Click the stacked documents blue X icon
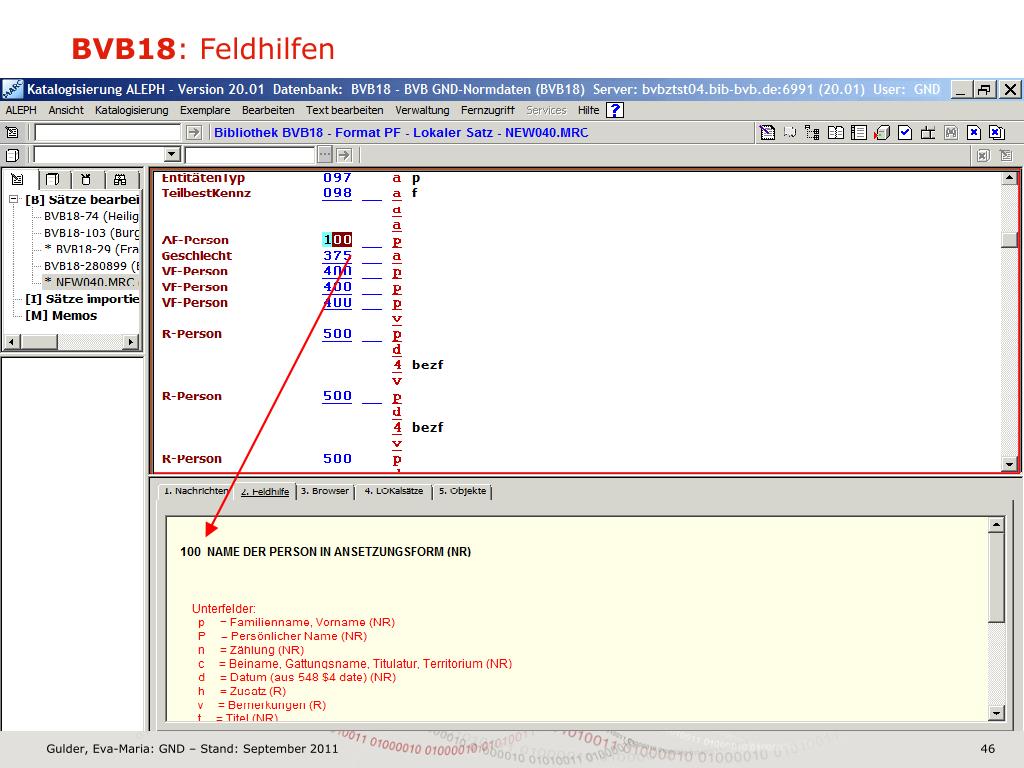 (997, 132)
